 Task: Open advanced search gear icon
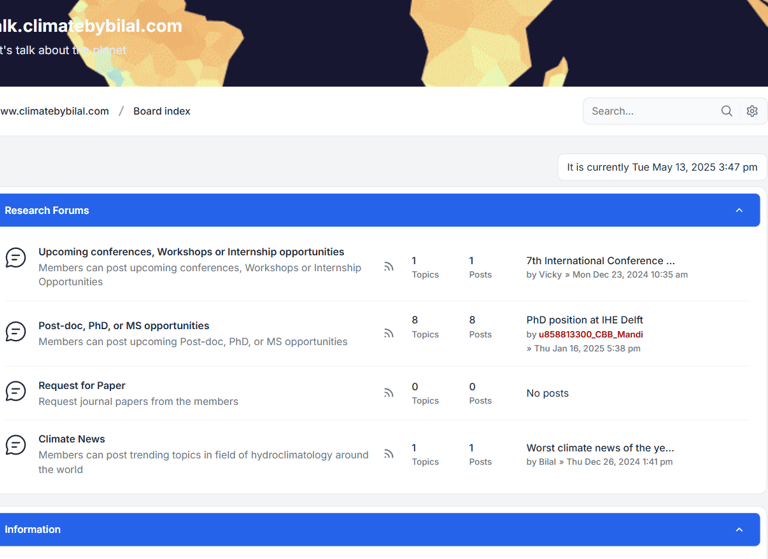tap(752, 111)
